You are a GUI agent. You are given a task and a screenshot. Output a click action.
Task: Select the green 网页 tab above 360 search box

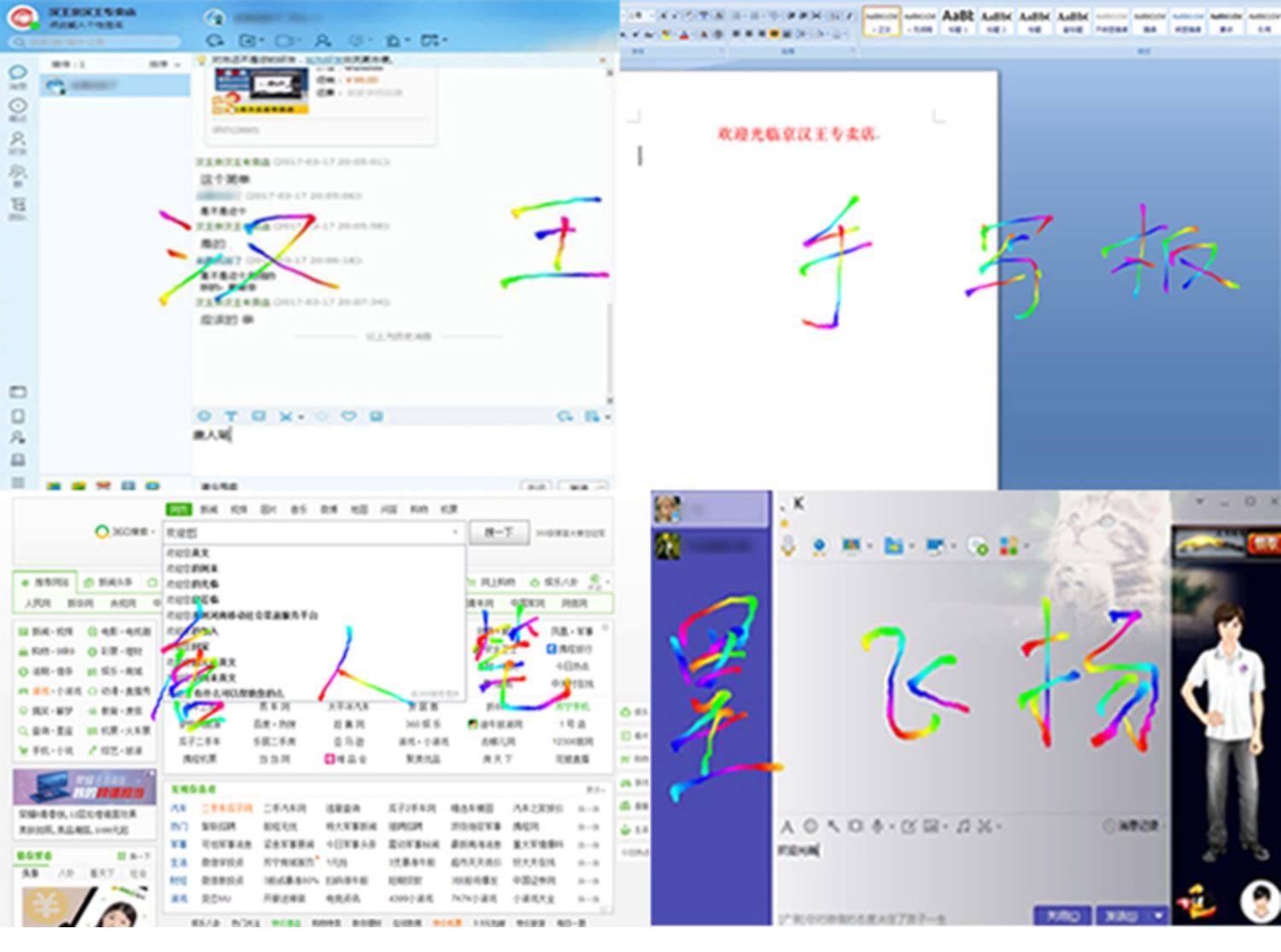click(178, 510)
